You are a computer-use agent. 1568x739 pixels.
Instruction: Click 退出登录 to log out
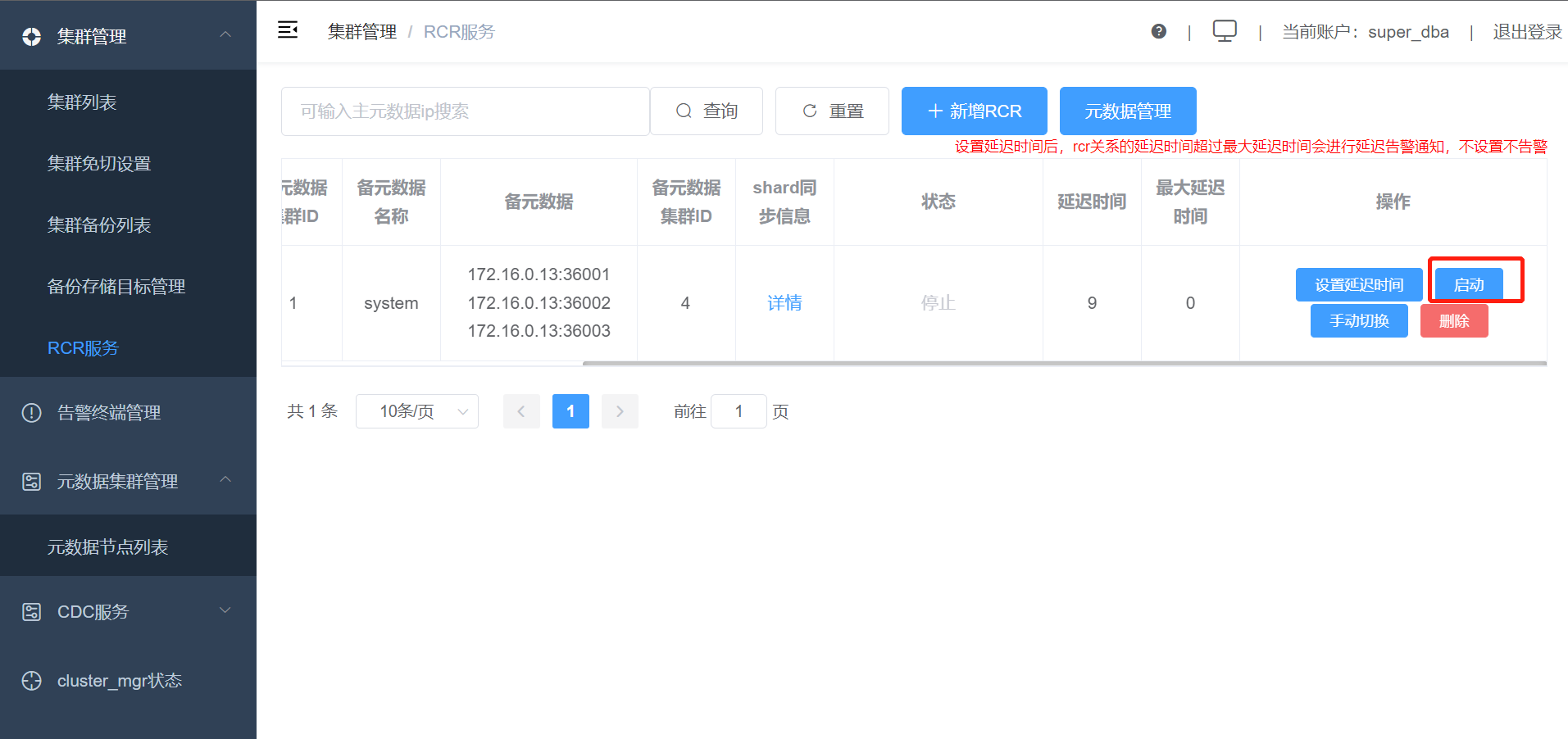click(1527, 31)
